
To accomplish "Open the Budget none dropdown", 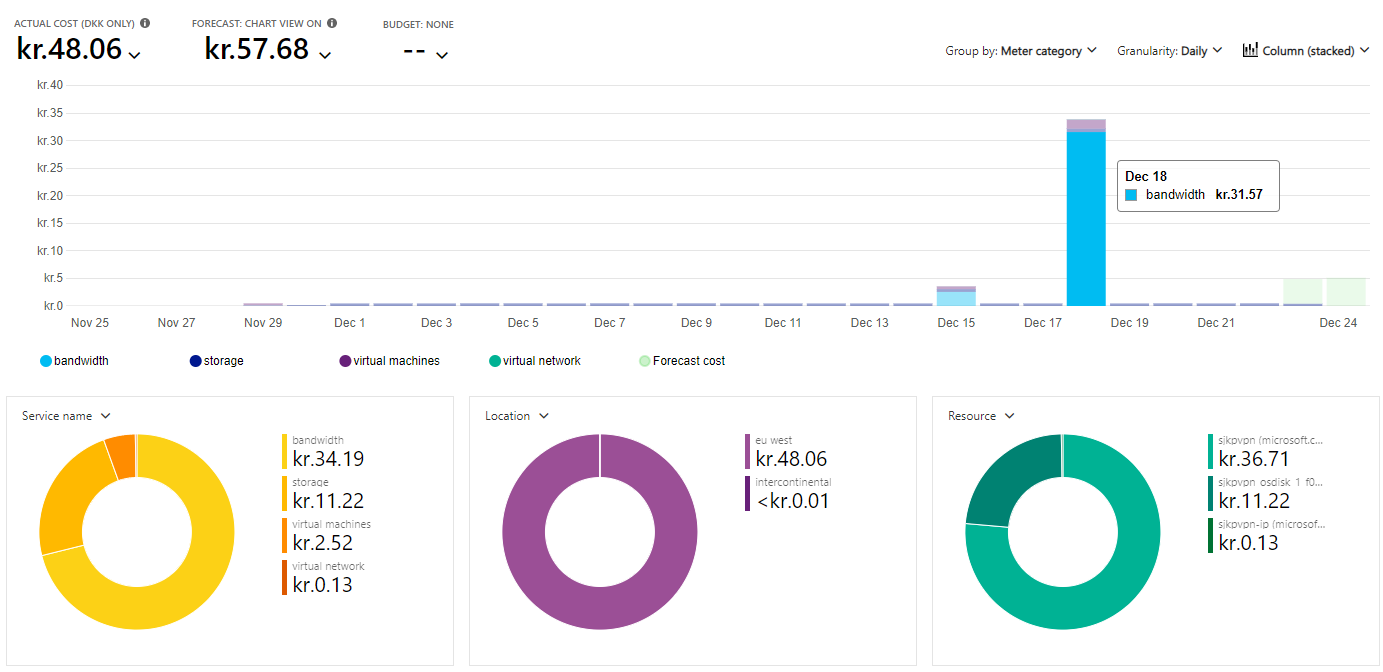I will coord(441,55).
